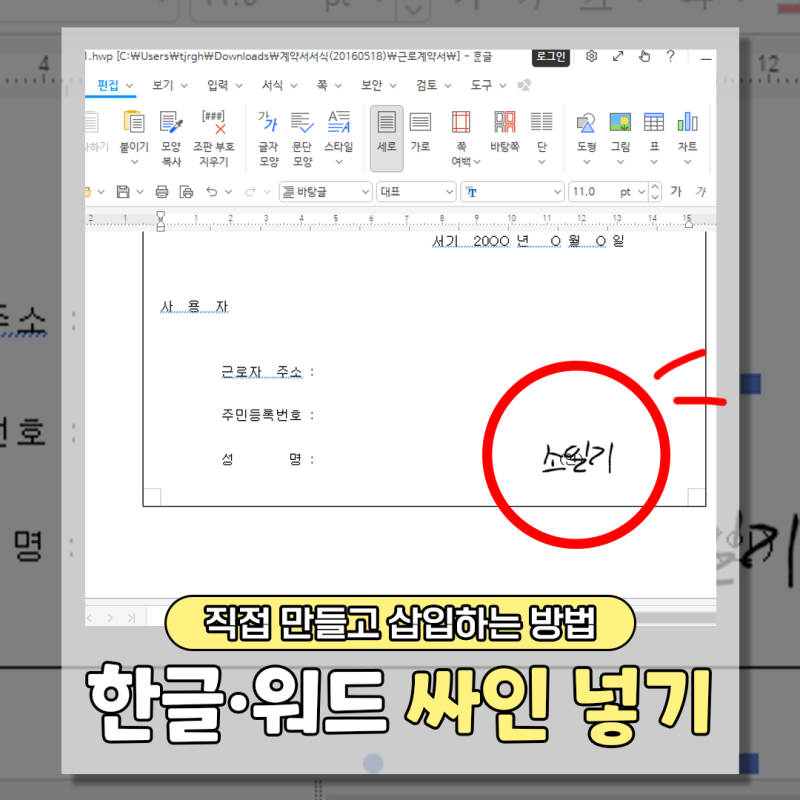Click the previous page arrow at bottom
Image resolution: width=800 pixels, height=800 pixels.
[x=90, y=617]
